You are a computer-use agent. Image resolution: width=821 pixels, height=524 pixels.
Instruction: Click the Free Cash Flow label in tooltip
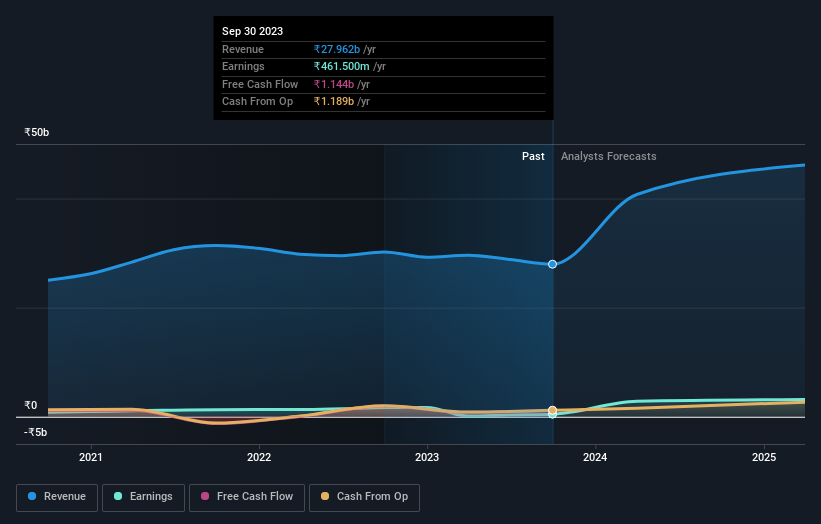[260, 84]
